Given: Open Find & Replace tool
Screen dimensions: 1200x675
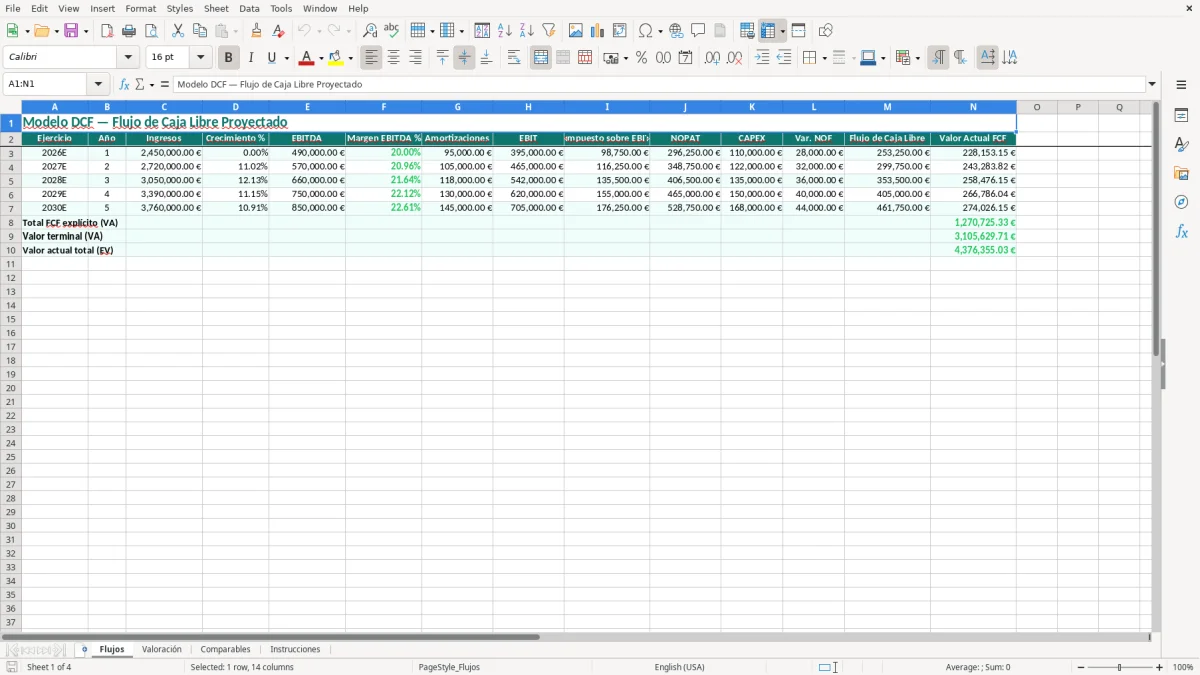Looking at the screenshot, I should (370, 31).
